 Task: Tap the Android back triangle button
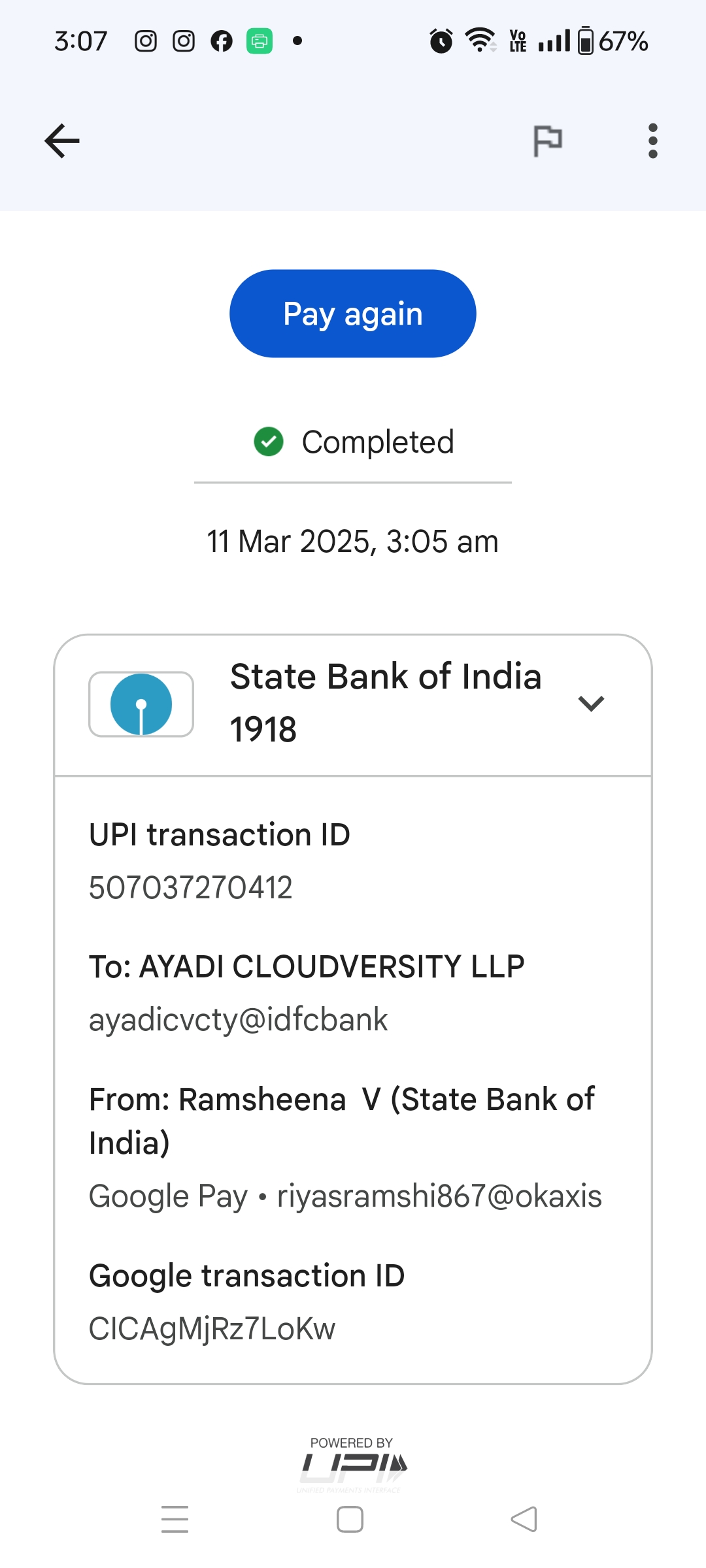pyautogui.click(x=524, y=1519)
